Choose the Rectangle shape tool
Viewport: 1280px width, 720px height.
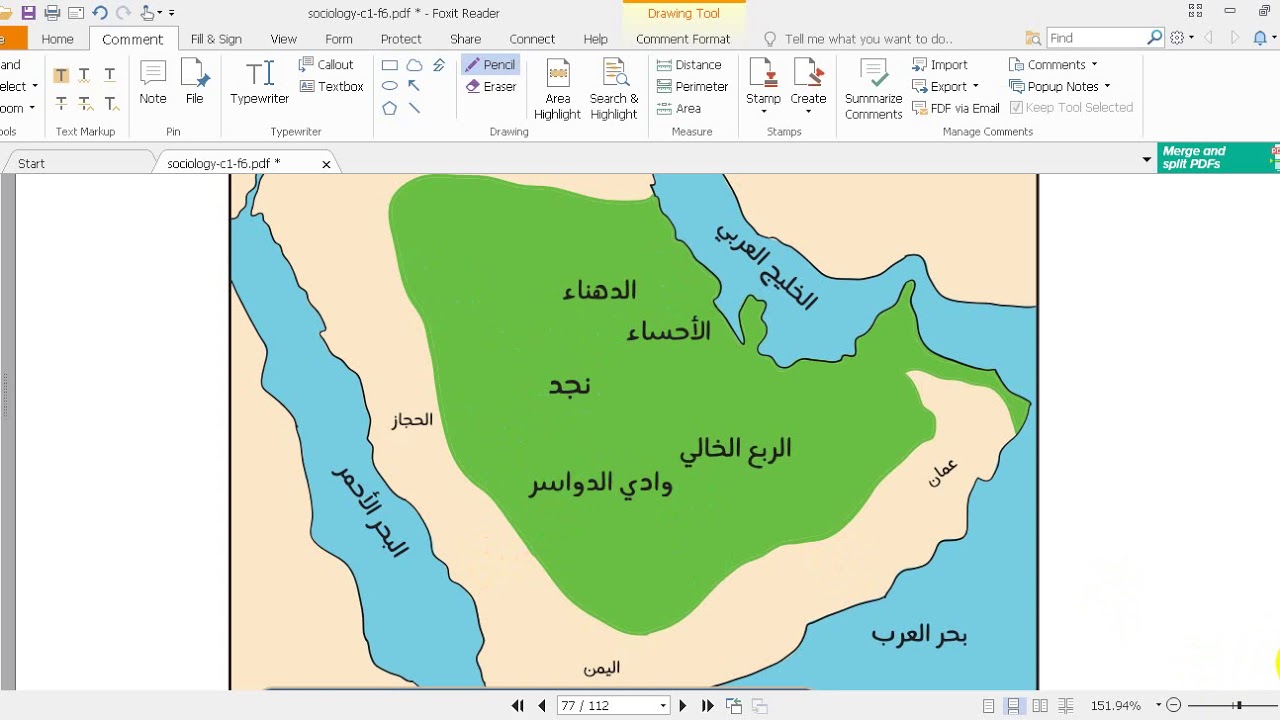390,65
